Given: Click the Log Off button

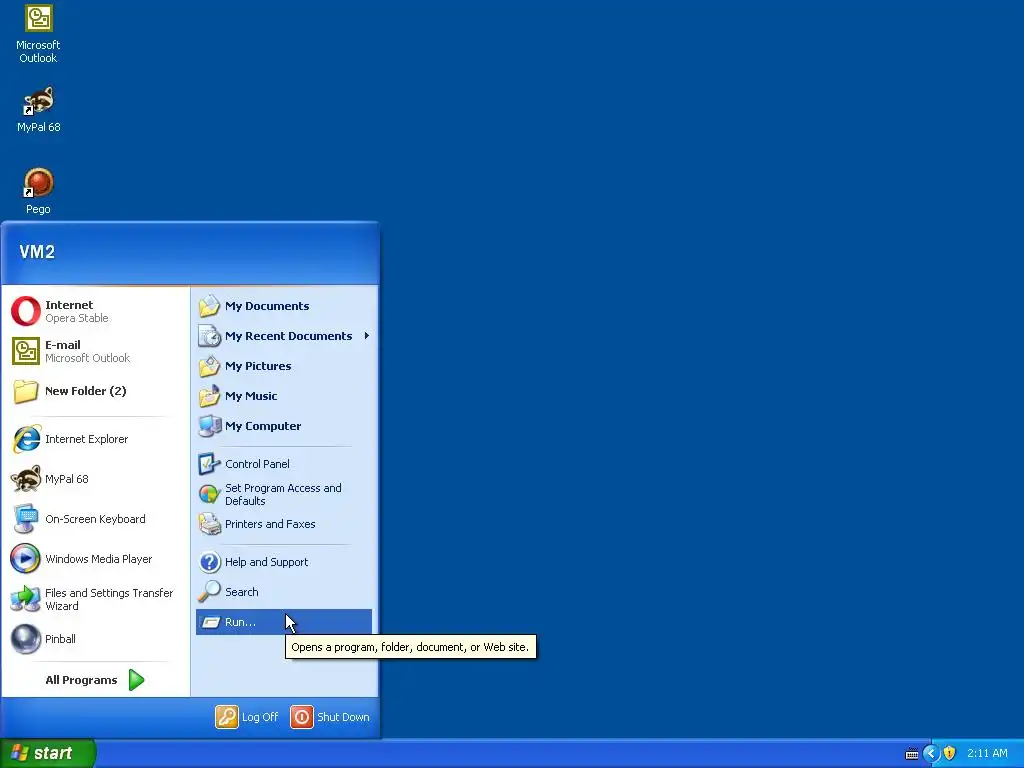Looking at the screenshot, I should [x=247, y=716].
